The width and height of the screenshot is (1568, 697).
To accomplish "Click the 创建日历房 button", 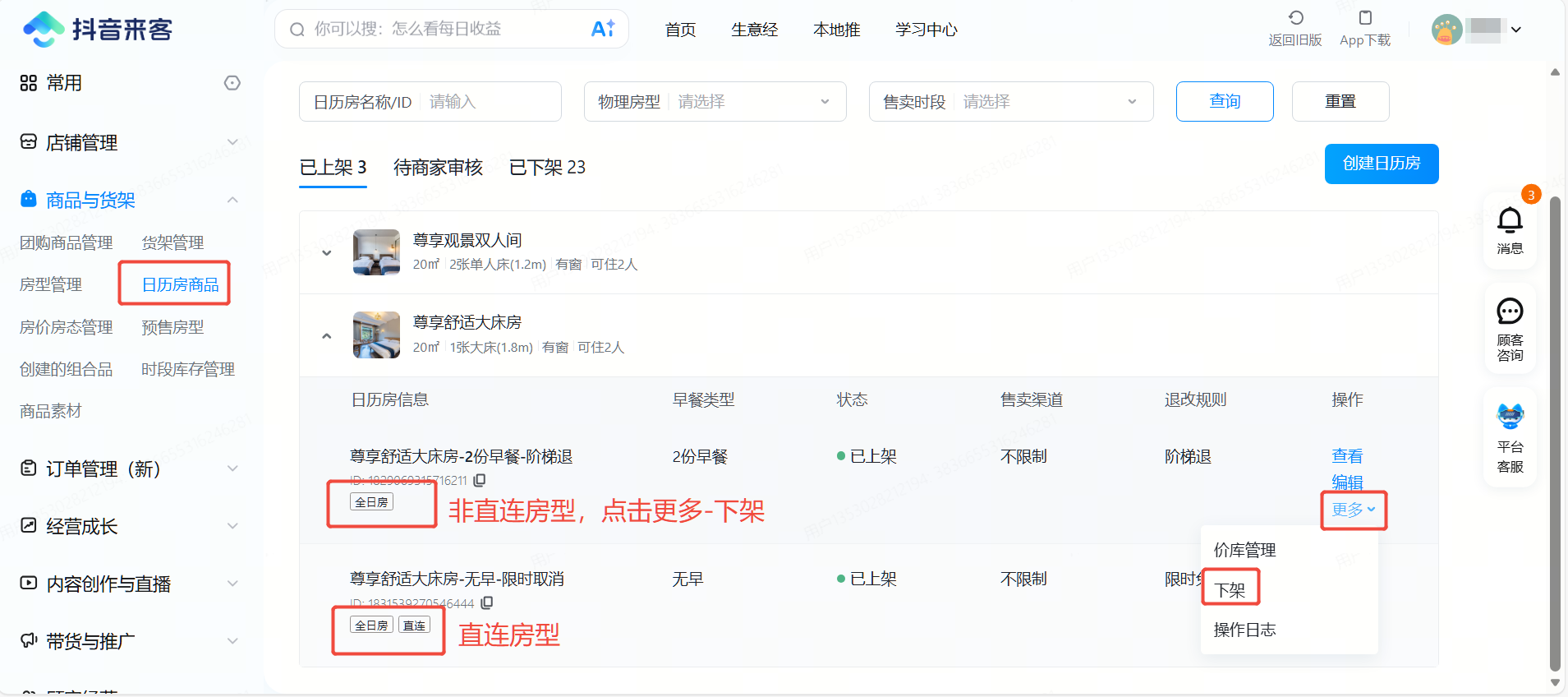I will (1381, 164).
